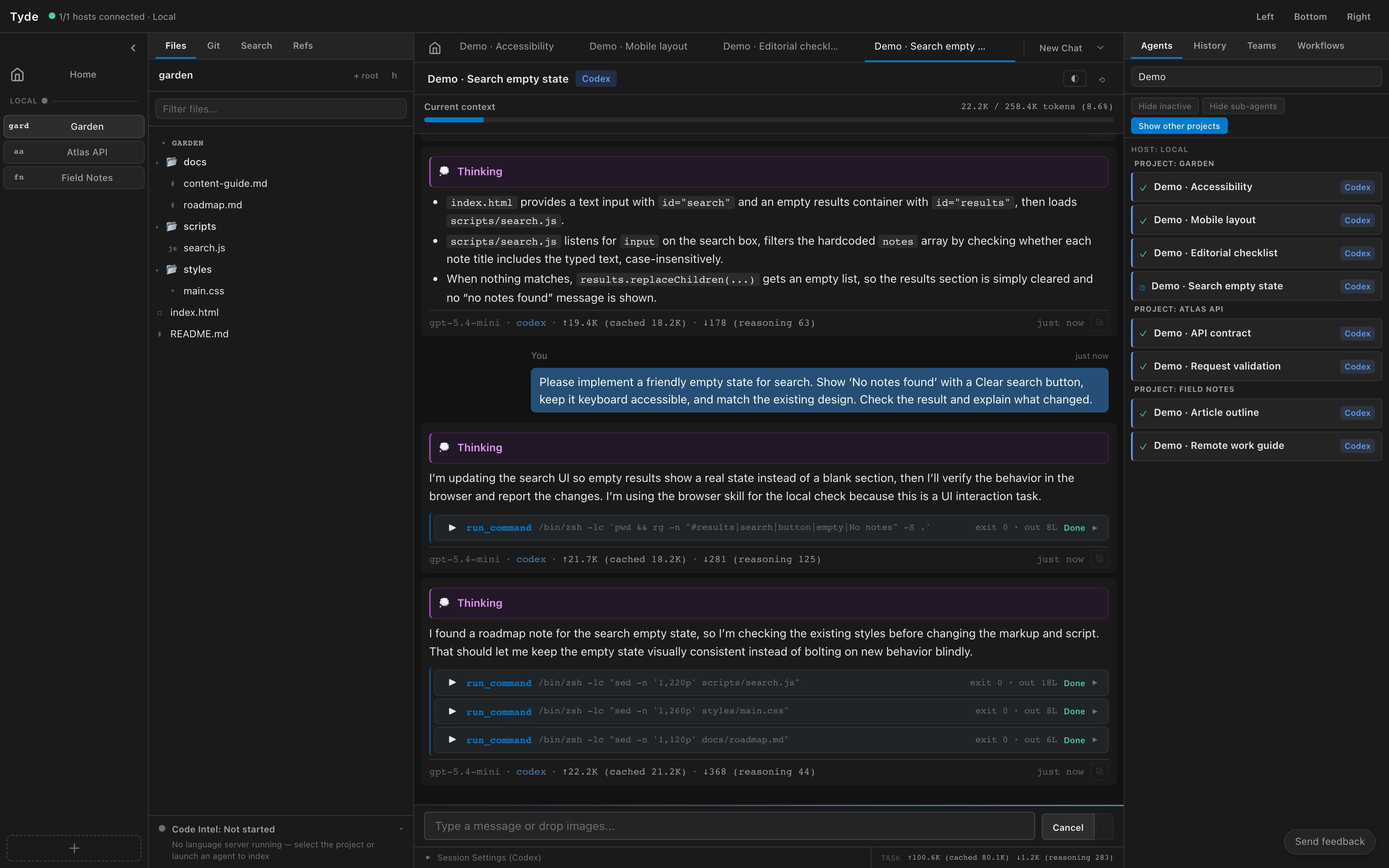Click the Current context token progress bar

[768, 120]
